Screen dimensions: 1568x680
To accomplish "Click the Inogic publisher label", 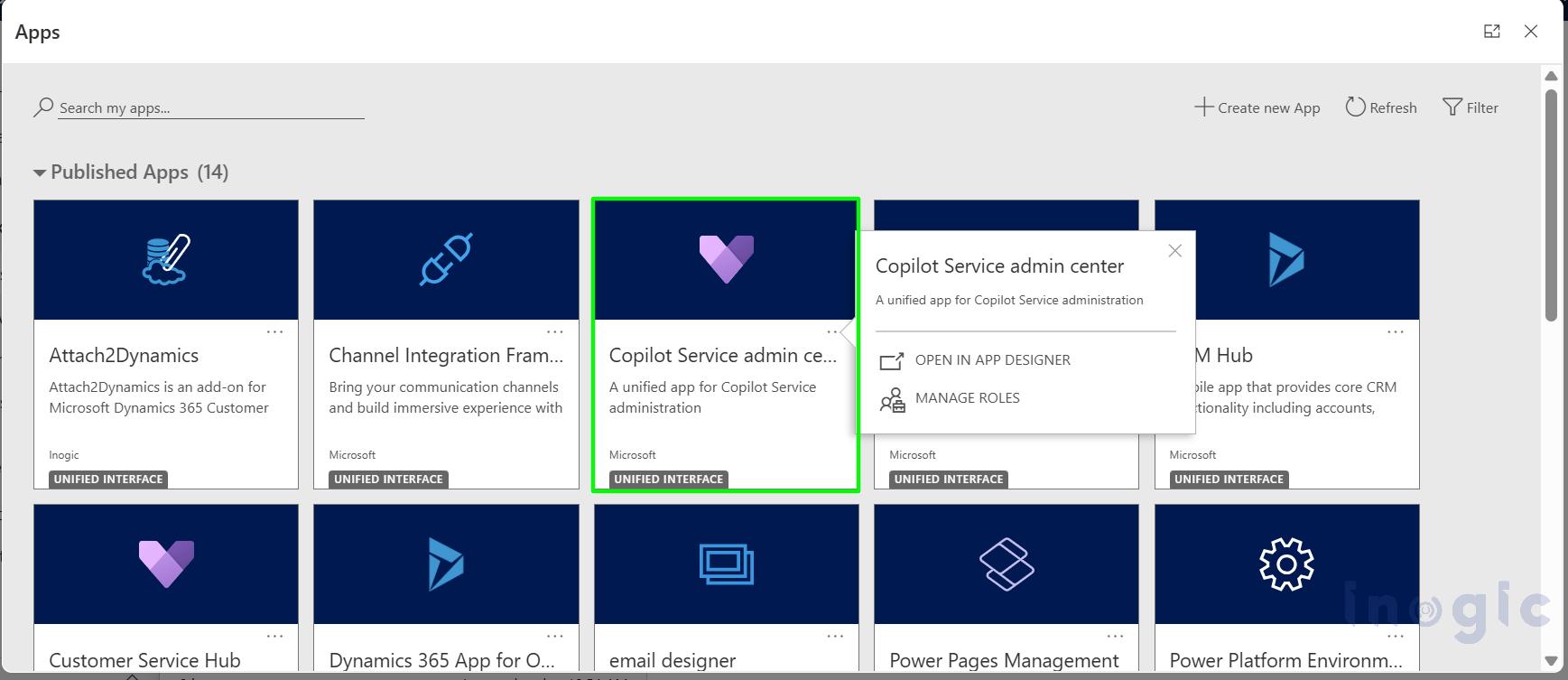I will coord(64,455).
